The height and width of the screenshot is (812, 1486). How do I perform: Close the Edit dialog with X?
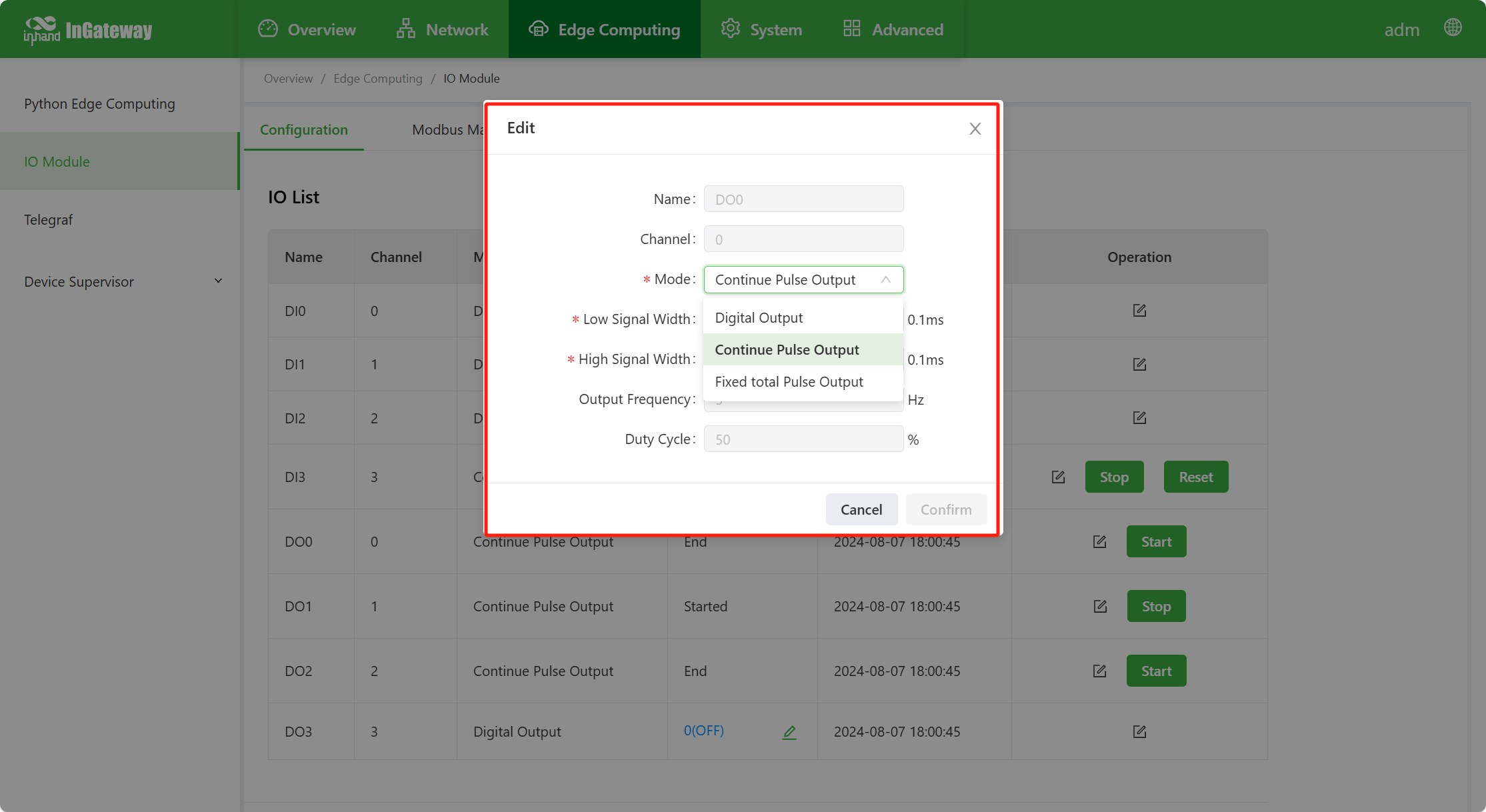tap(975, 129)
